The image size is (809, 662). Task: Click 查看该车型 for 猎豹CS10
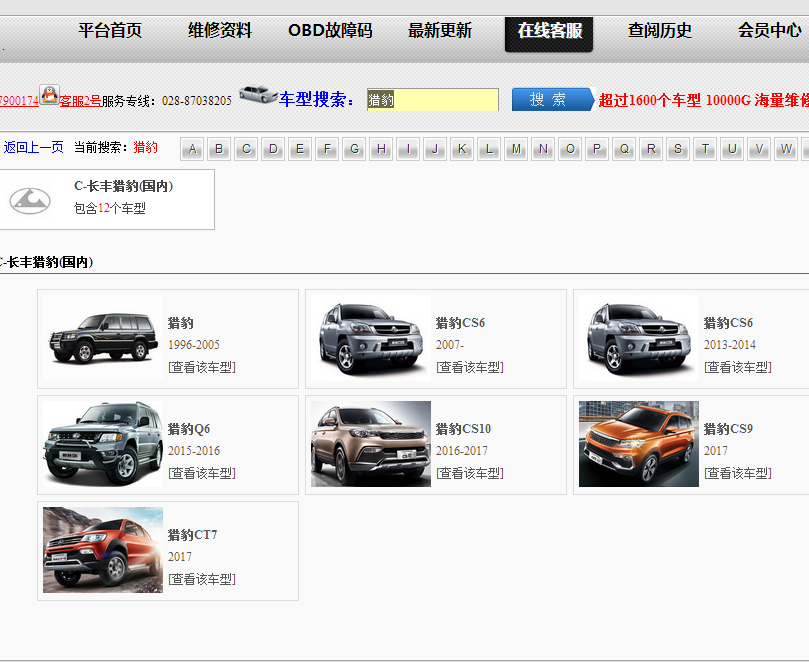pyautogui.click(x=470, y=473)
